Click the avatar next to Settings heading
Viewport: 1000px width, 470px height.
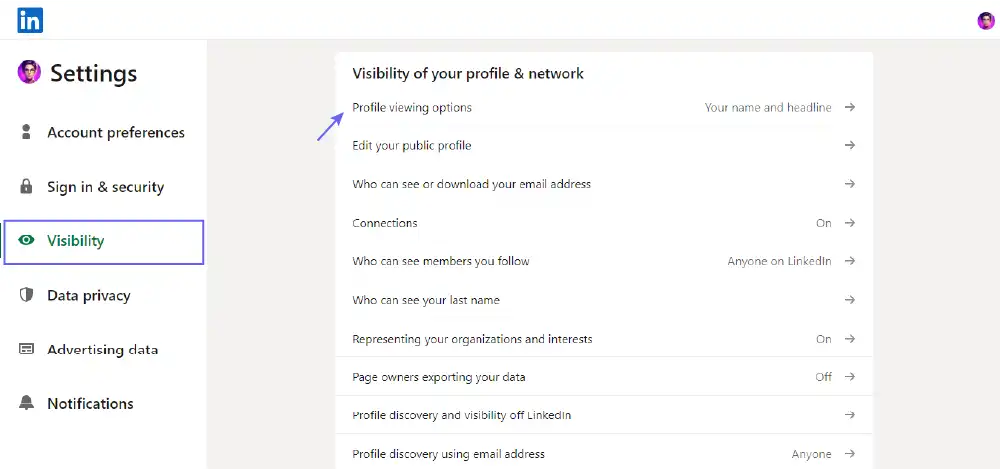click(x=29, y=72)
